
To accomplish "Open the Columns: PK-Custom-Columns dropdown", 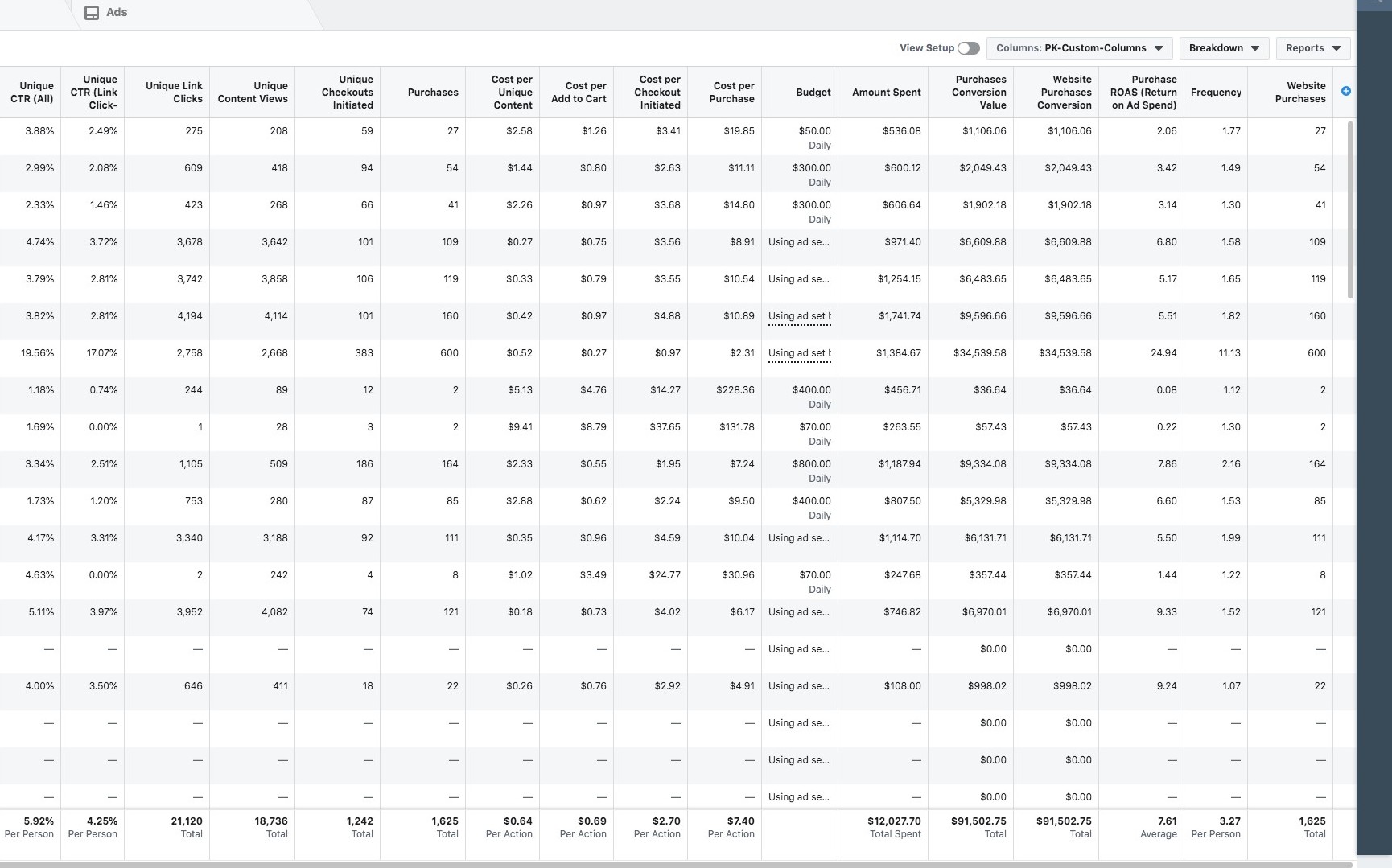I will click(x=1079, y=48).
